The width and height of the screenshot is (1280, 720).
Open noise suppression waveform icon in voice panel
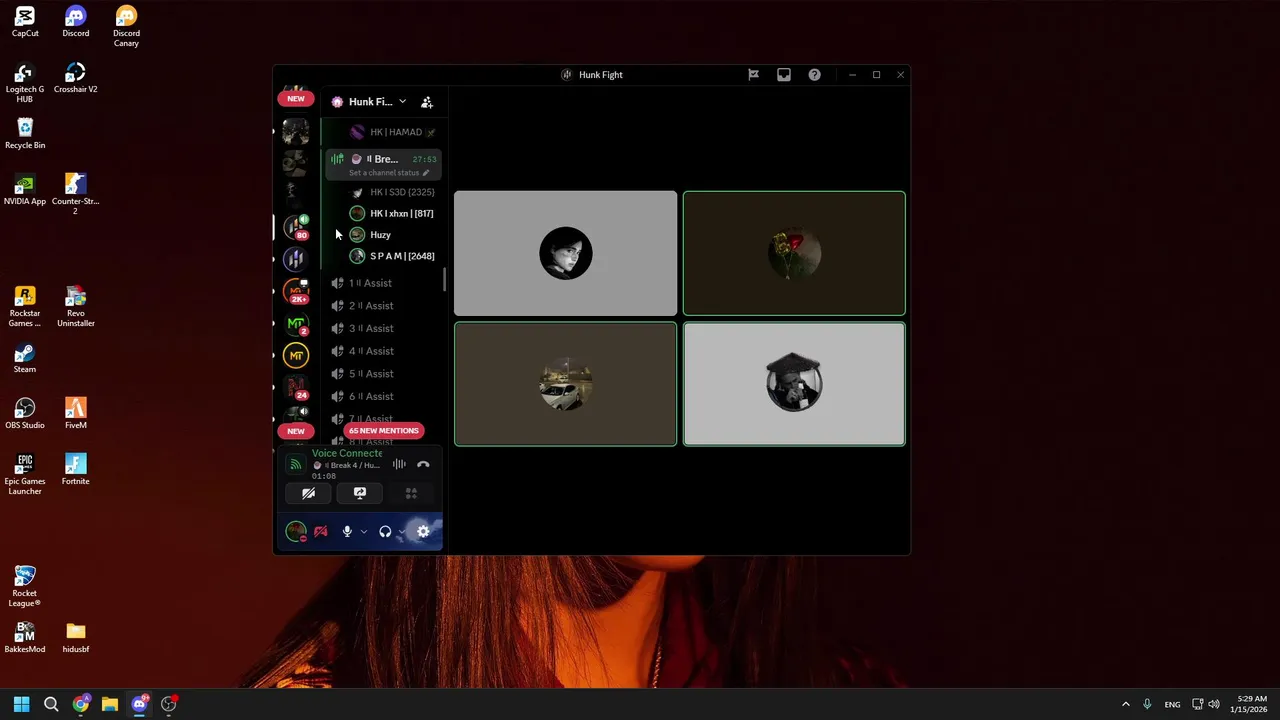(399, 464)
